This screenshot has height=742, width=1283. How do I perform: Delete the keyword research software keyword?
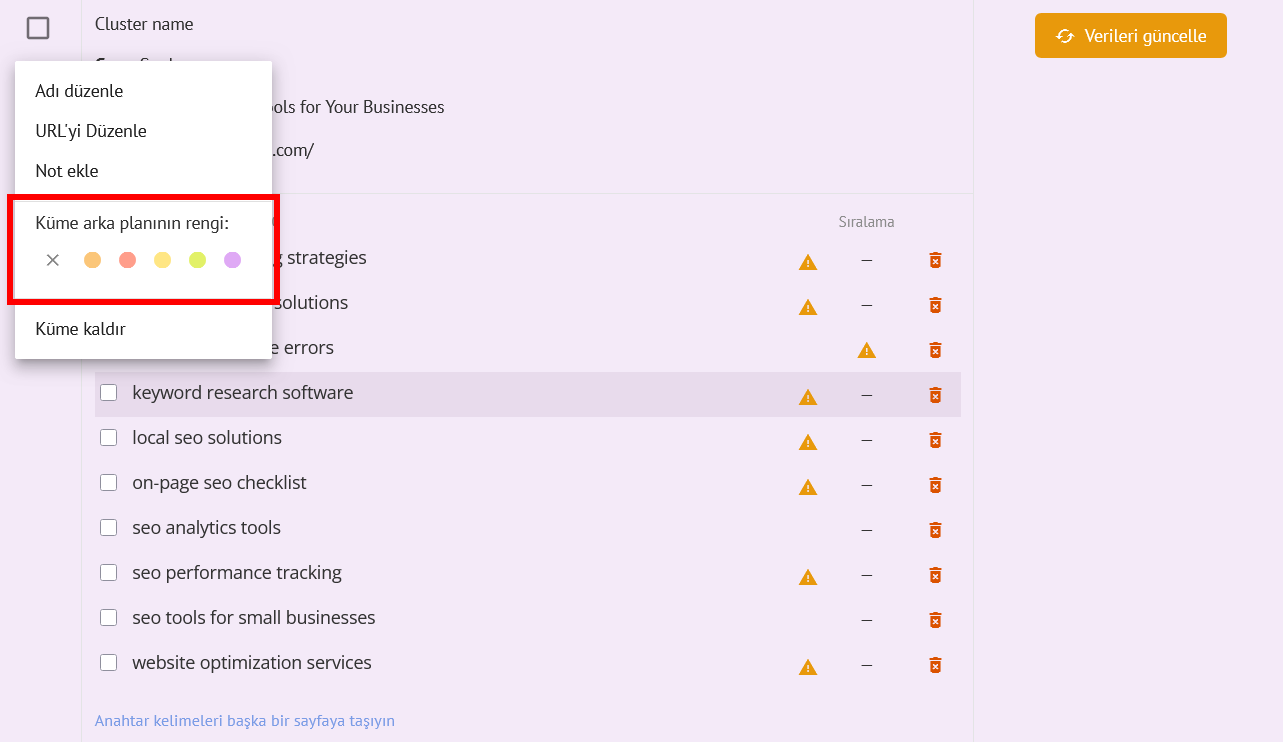(935, 395)
